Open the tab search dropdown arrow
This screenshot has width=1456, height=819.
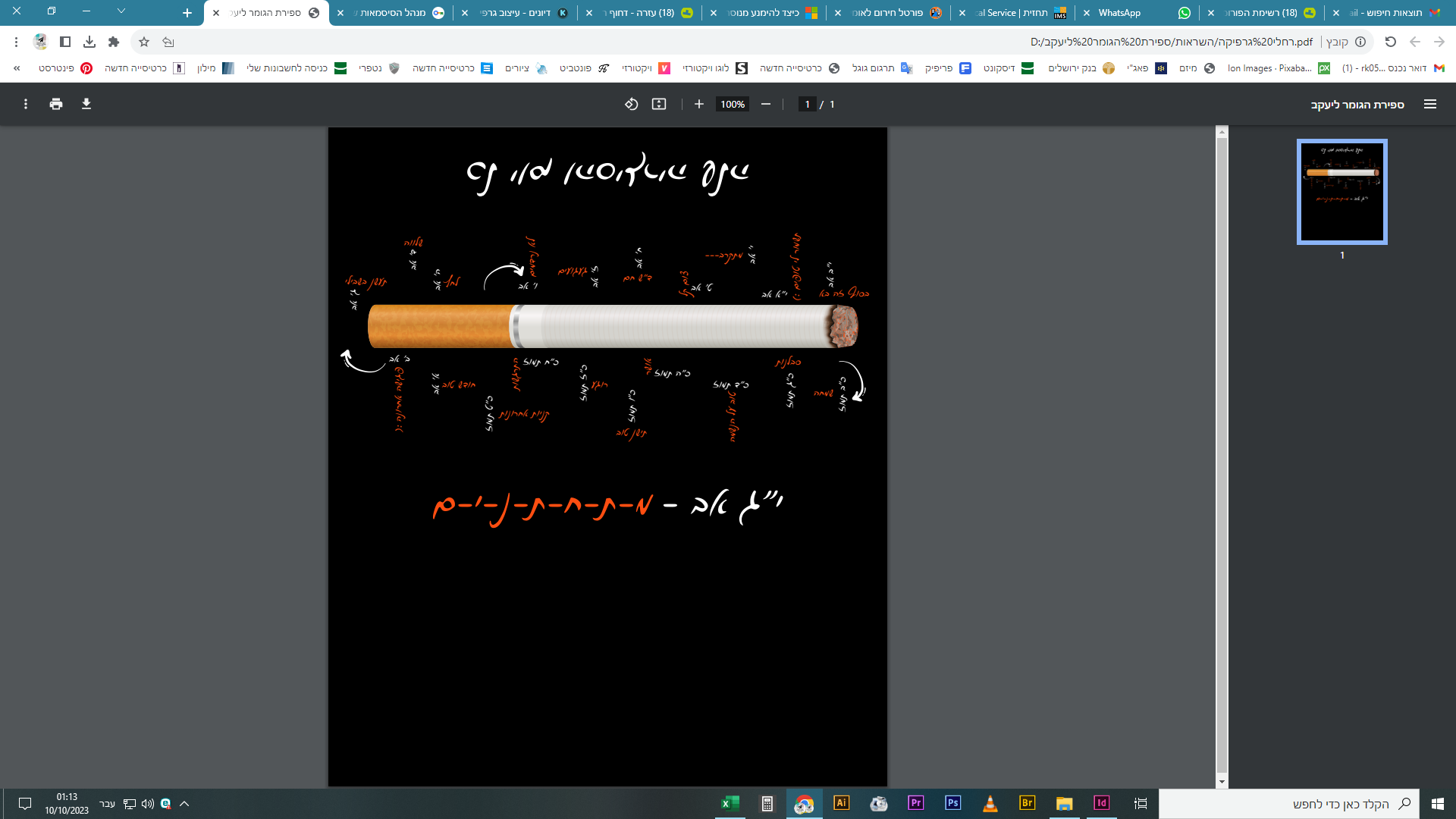point(121,11)
